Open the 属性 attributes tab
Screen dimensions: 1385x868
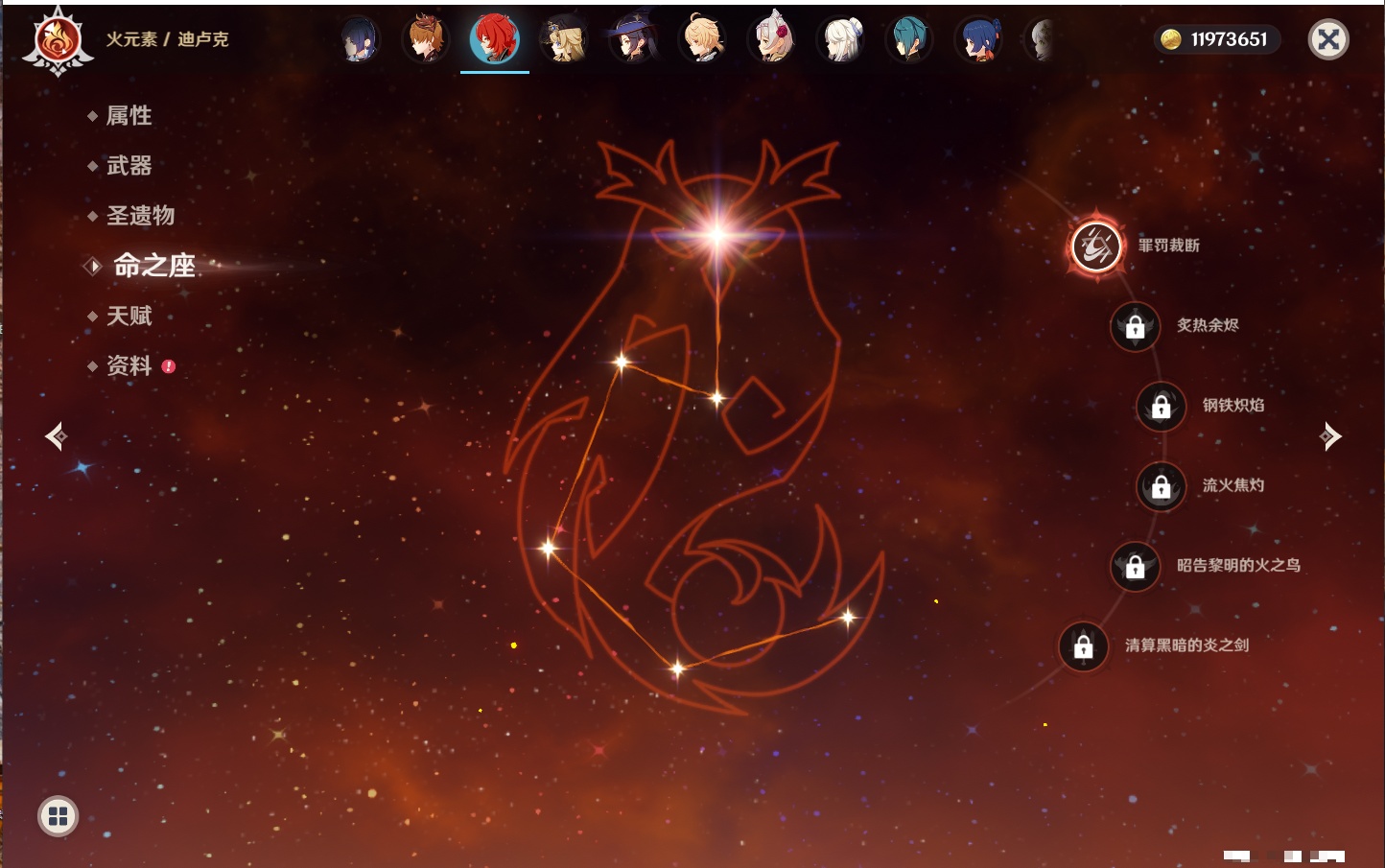click(129, 116)
